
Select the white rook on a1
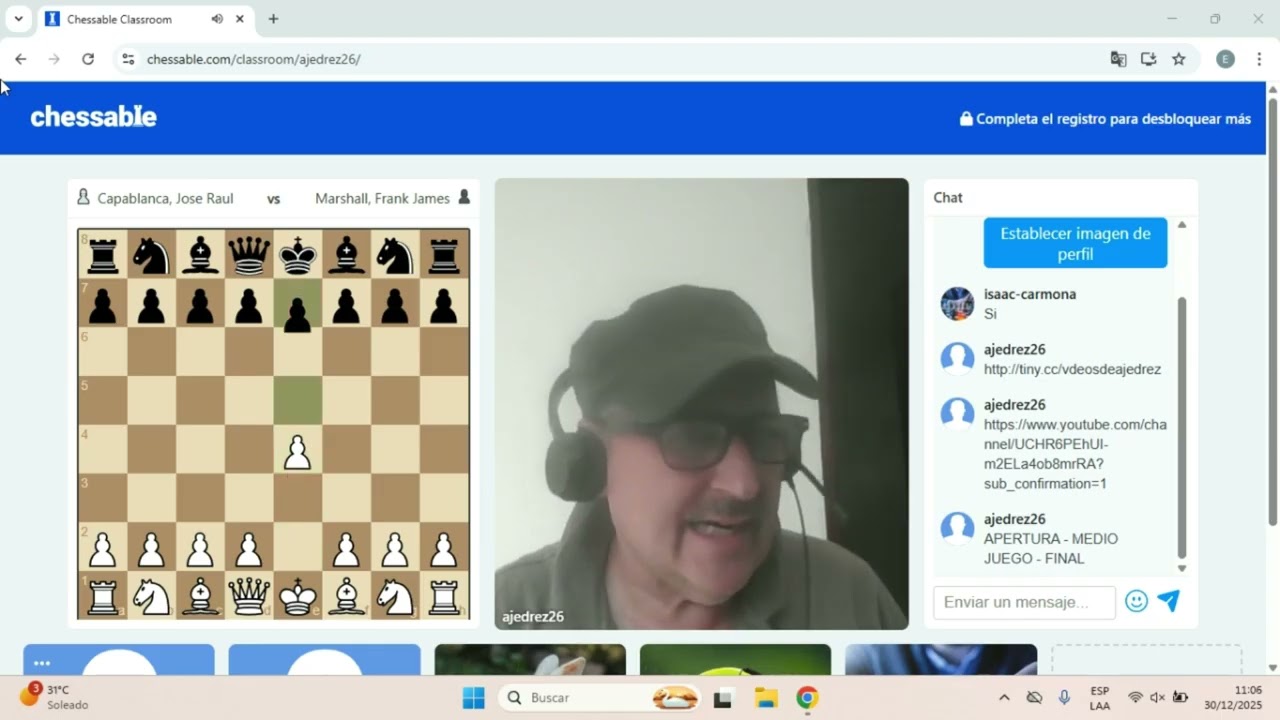102,596
